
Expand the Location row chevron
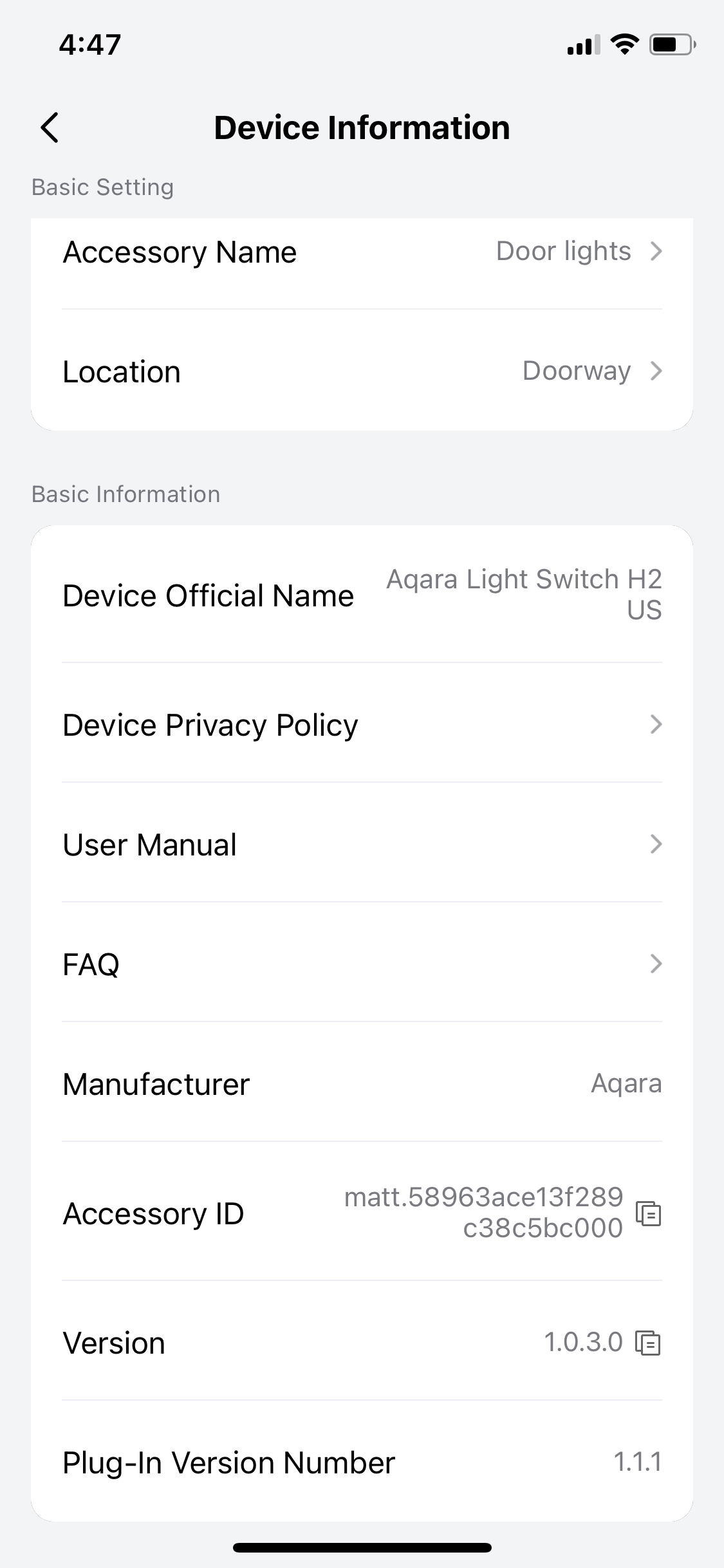656,371
